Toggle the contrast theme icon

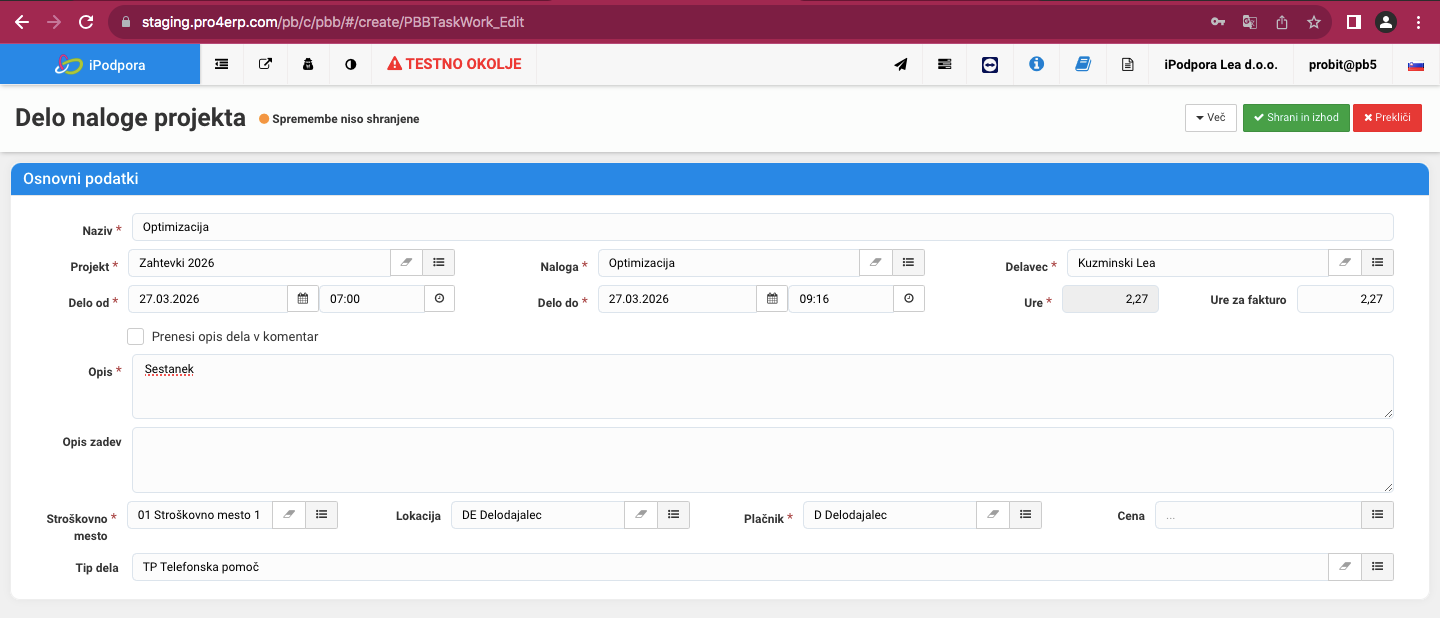pos(351,64)
